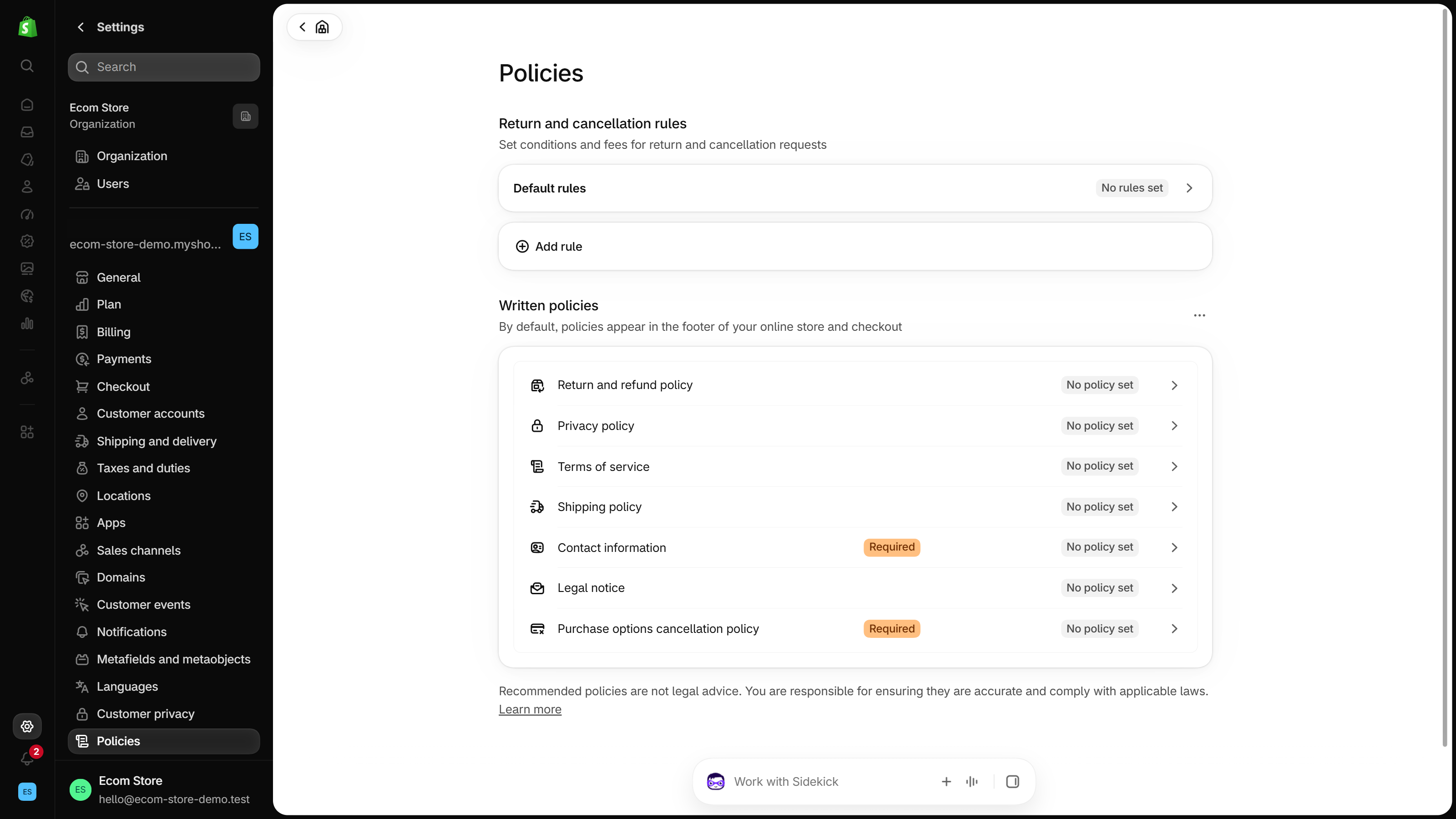Open Taxes and duties settings

pos(164,468)
